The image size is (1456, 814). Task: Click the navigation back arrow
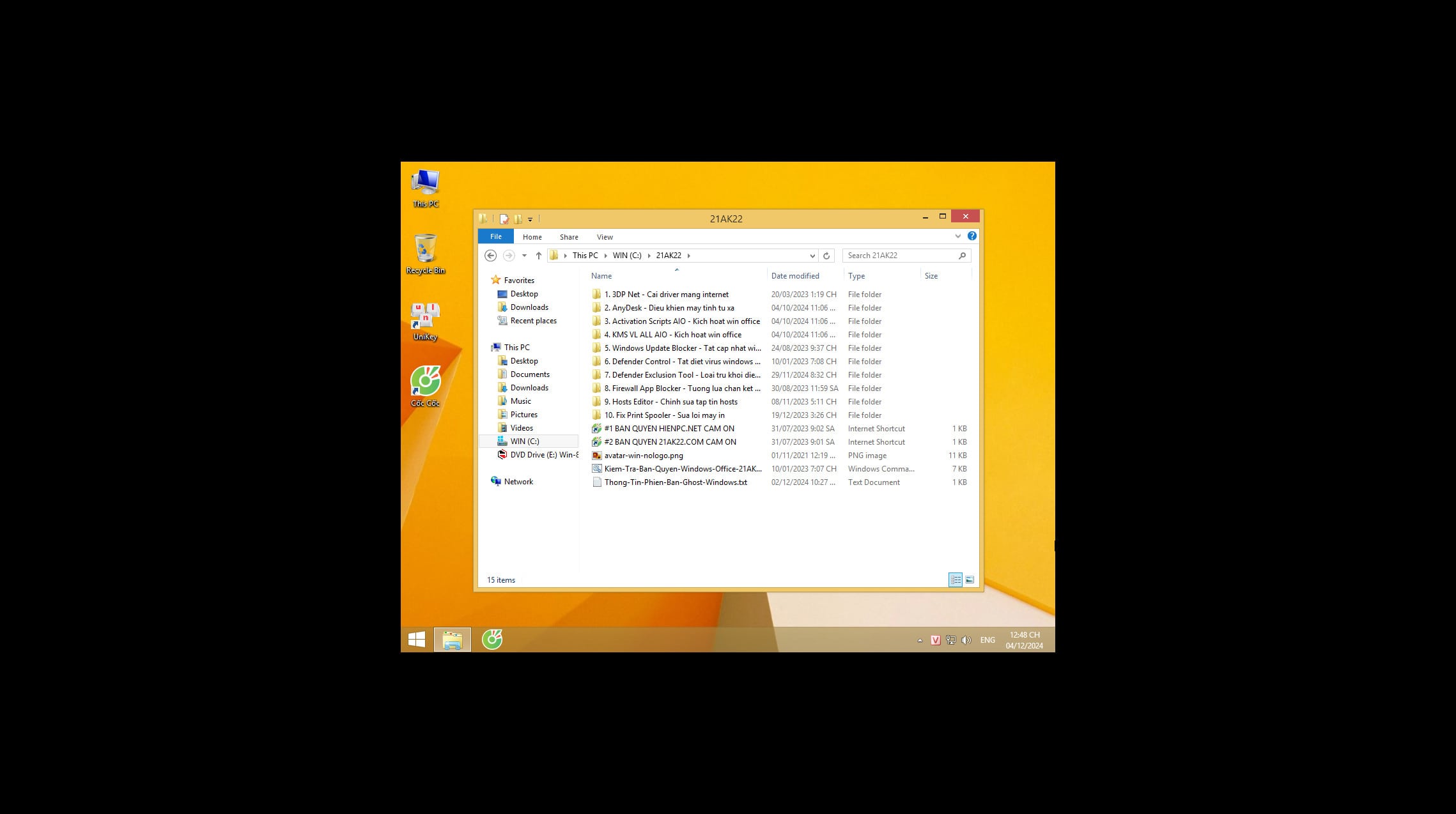point(489,255)
